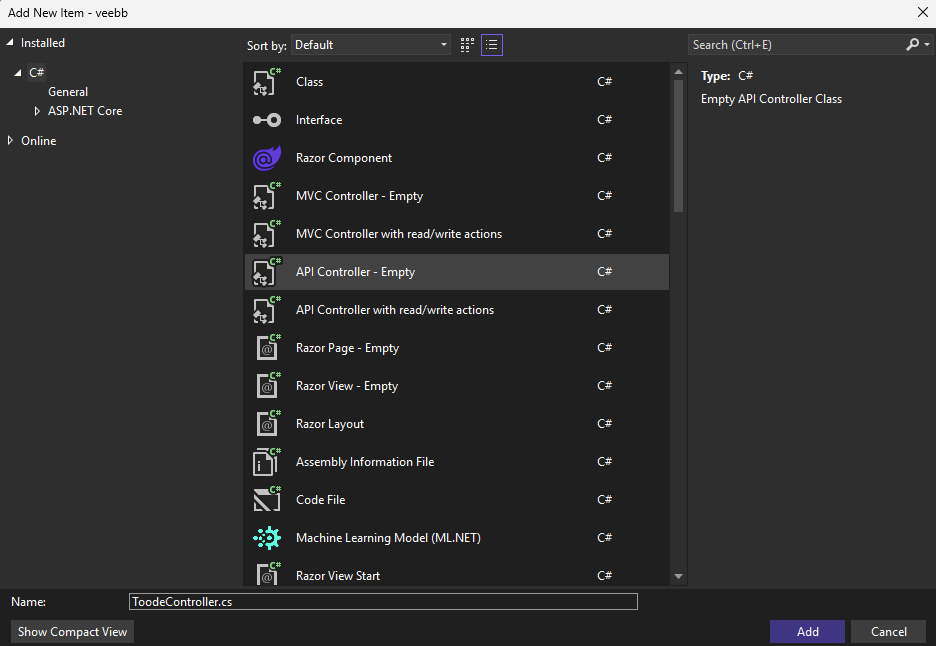Collapse the Installed section
Image resolution: width=936 pixels, height=646 pixels.
point(10,43)
